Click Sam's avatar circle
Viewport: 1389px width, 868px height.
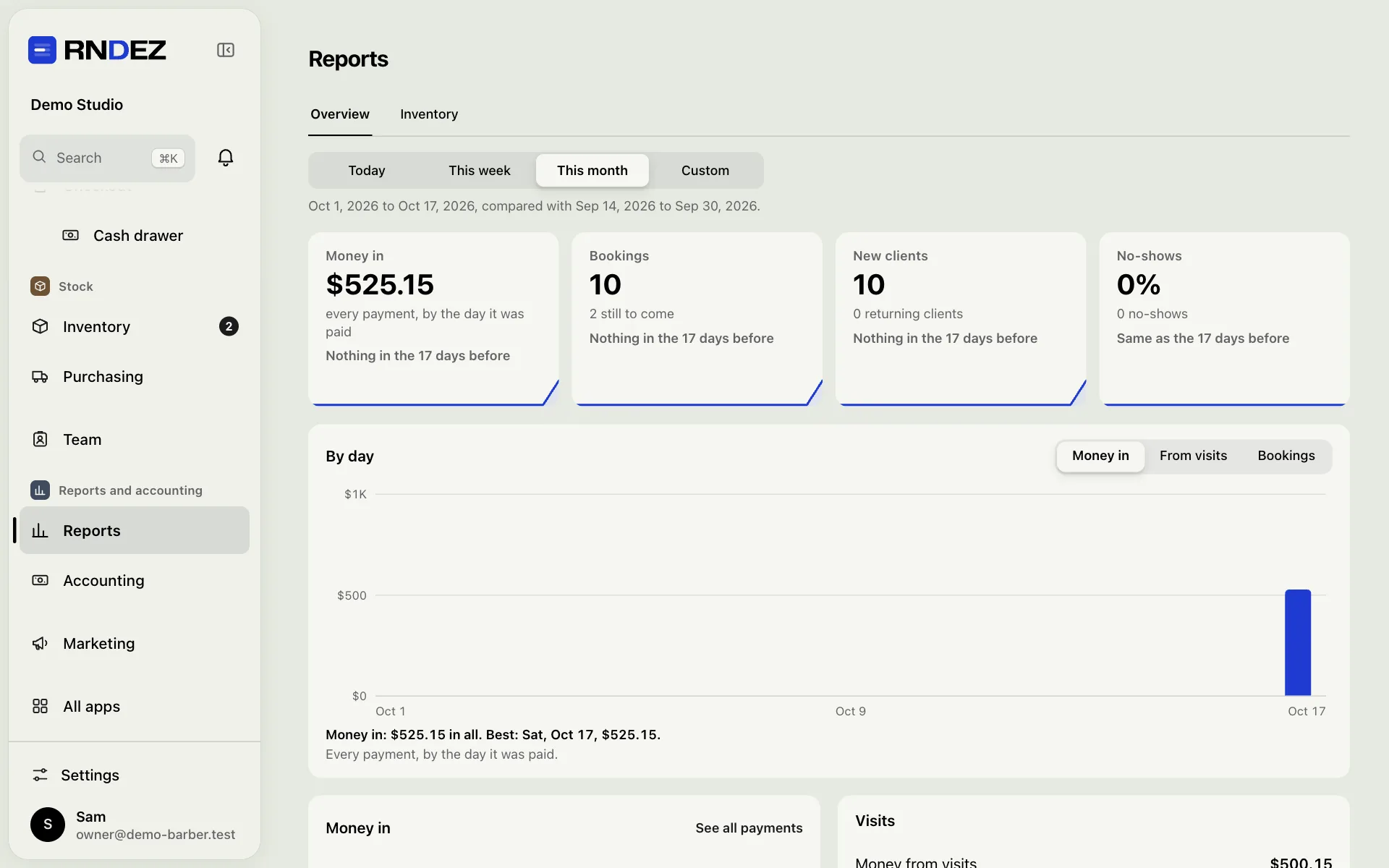pyautogui.click(x=48, y=825)
